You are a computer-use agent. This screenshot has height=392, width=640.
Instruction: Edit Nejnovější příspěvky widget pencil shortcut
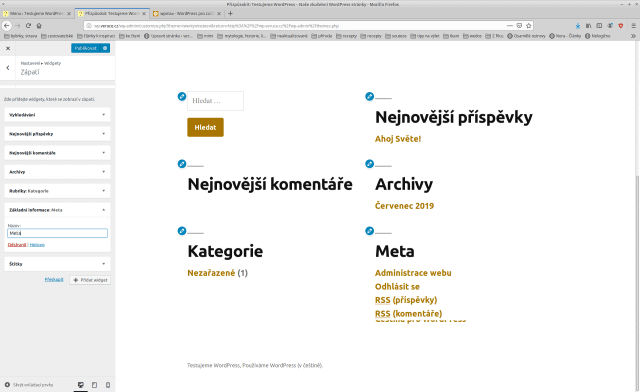coord(369,96)
